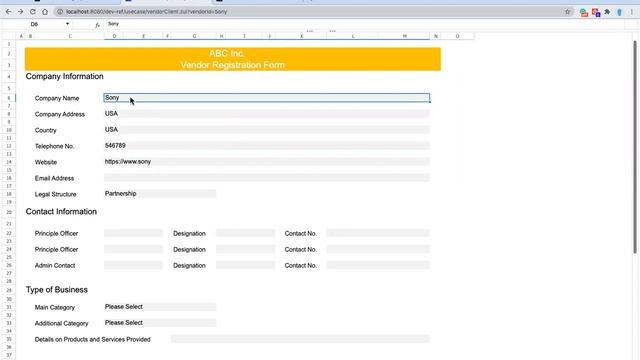
Task: Select column C header
Action: [70, 36]
